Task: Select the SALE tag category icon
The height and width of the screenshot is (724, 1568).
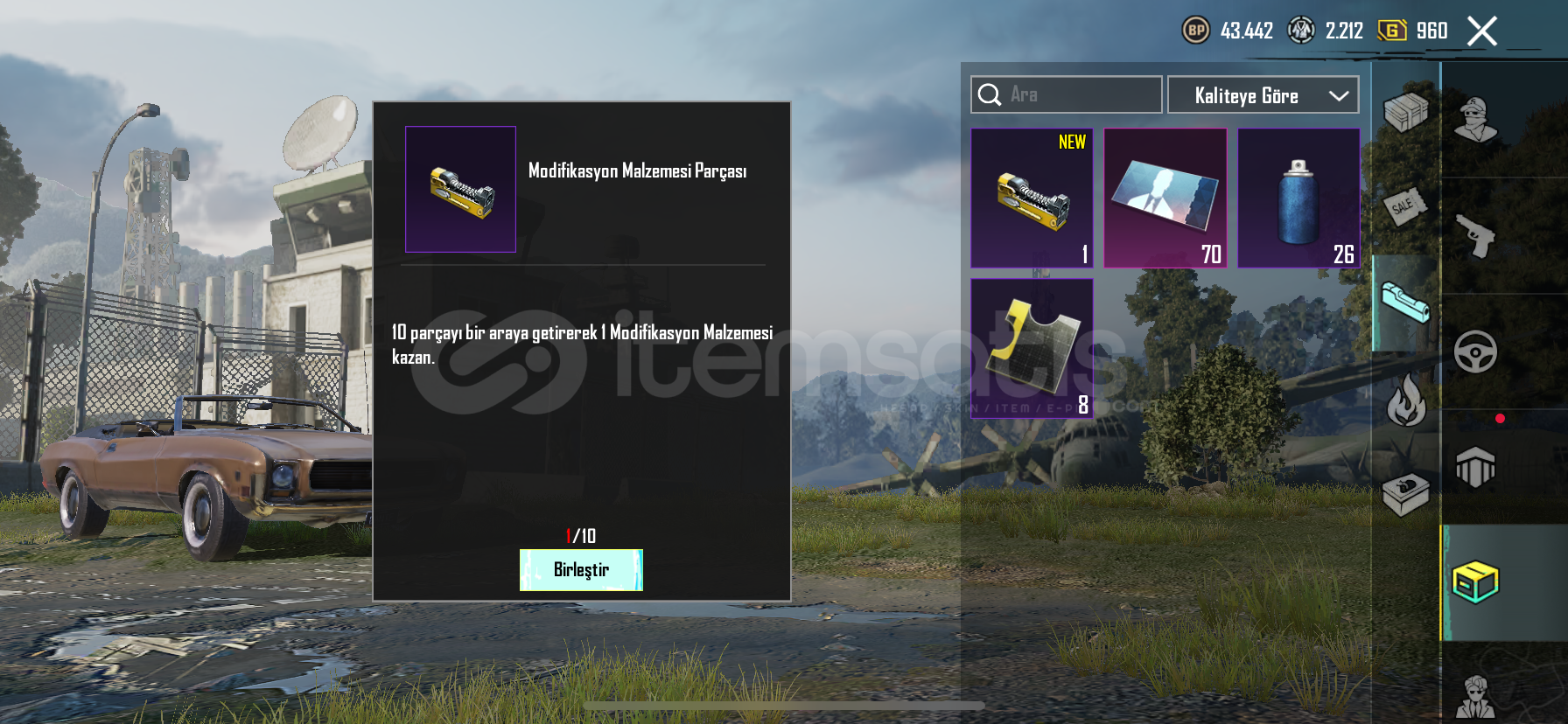Action: (1405, 207)
